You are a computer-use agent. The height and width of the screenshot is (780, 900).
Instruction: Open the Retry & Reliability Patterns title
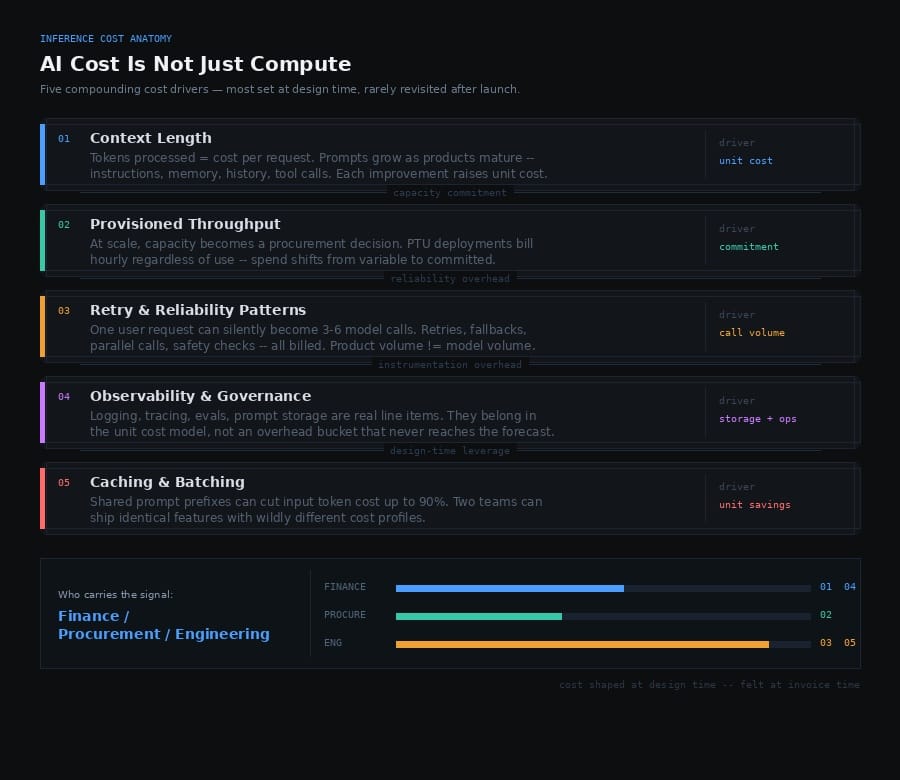(198, 310)
